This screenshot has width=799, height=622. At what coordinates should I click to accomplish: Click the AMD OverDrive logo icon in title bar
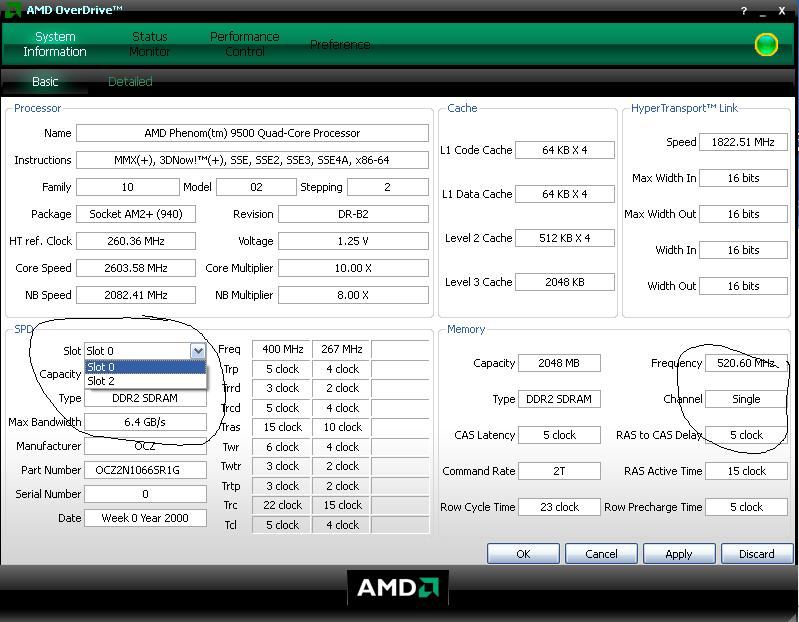[12, 10]
